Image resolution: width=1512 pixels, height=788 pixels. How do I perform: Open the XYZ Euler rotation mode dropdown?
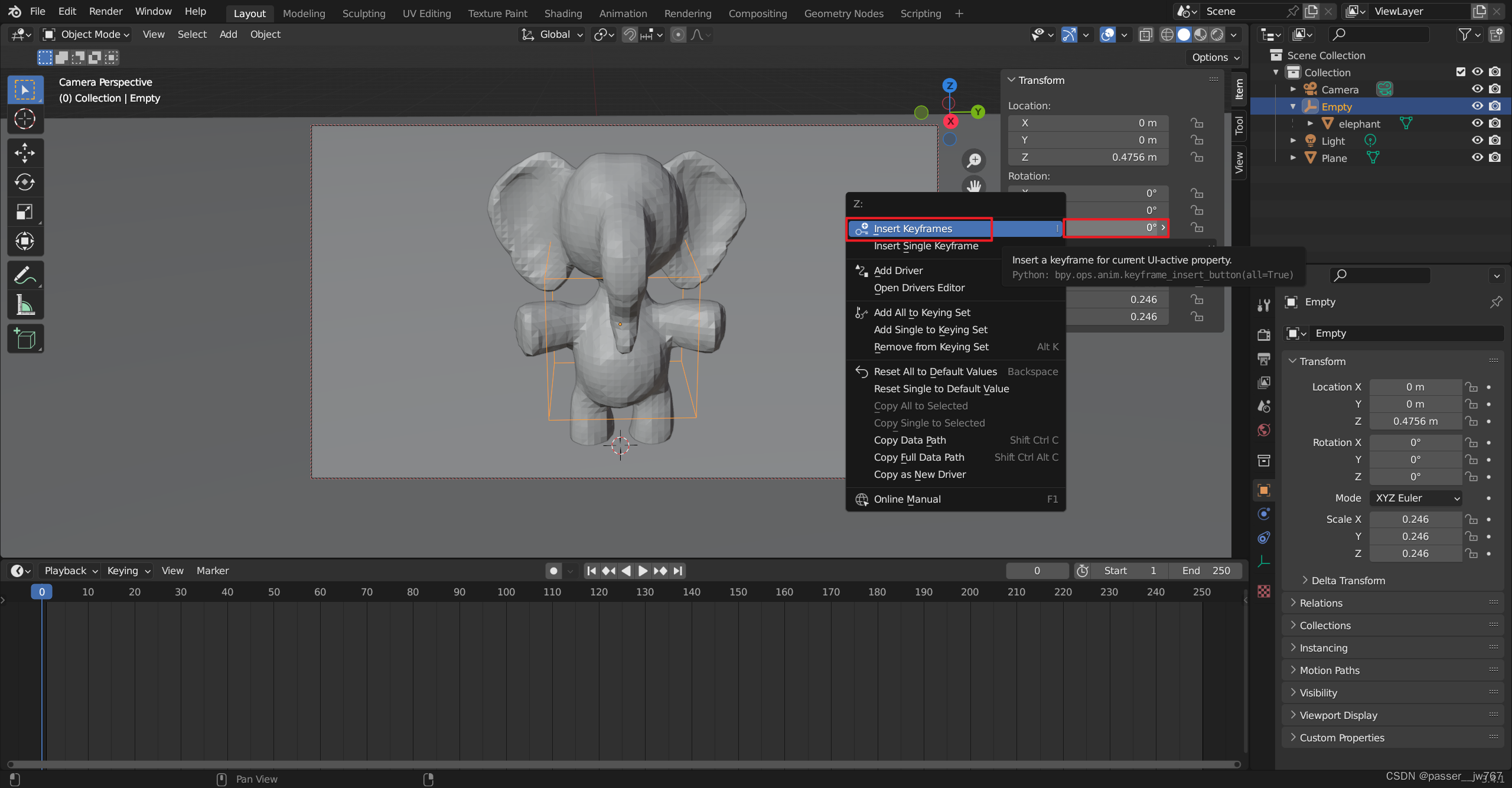tap(1416, 498)
